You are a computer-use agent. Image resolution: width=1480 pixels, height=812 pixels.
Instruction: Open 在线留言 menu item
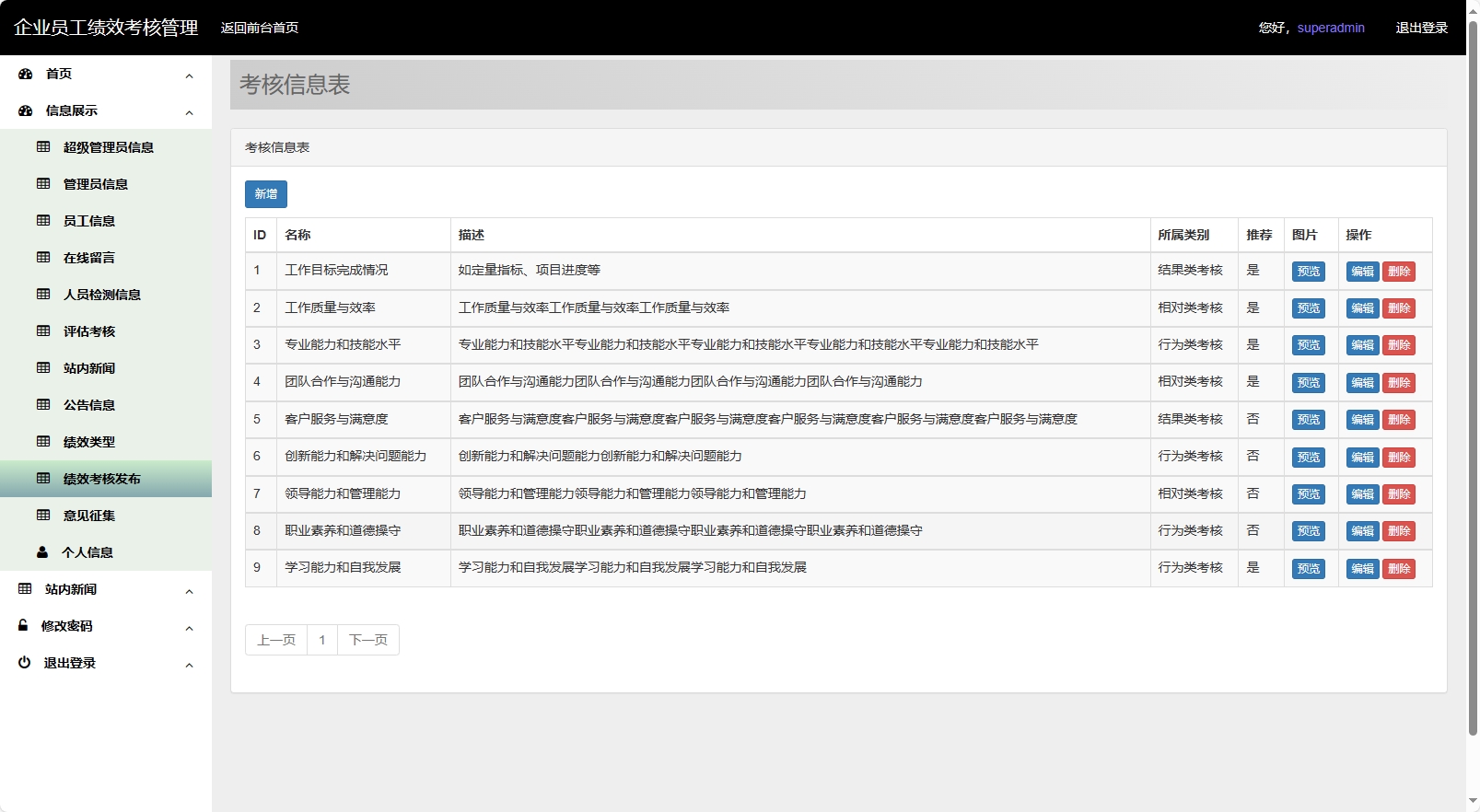(x=106, y=258)
